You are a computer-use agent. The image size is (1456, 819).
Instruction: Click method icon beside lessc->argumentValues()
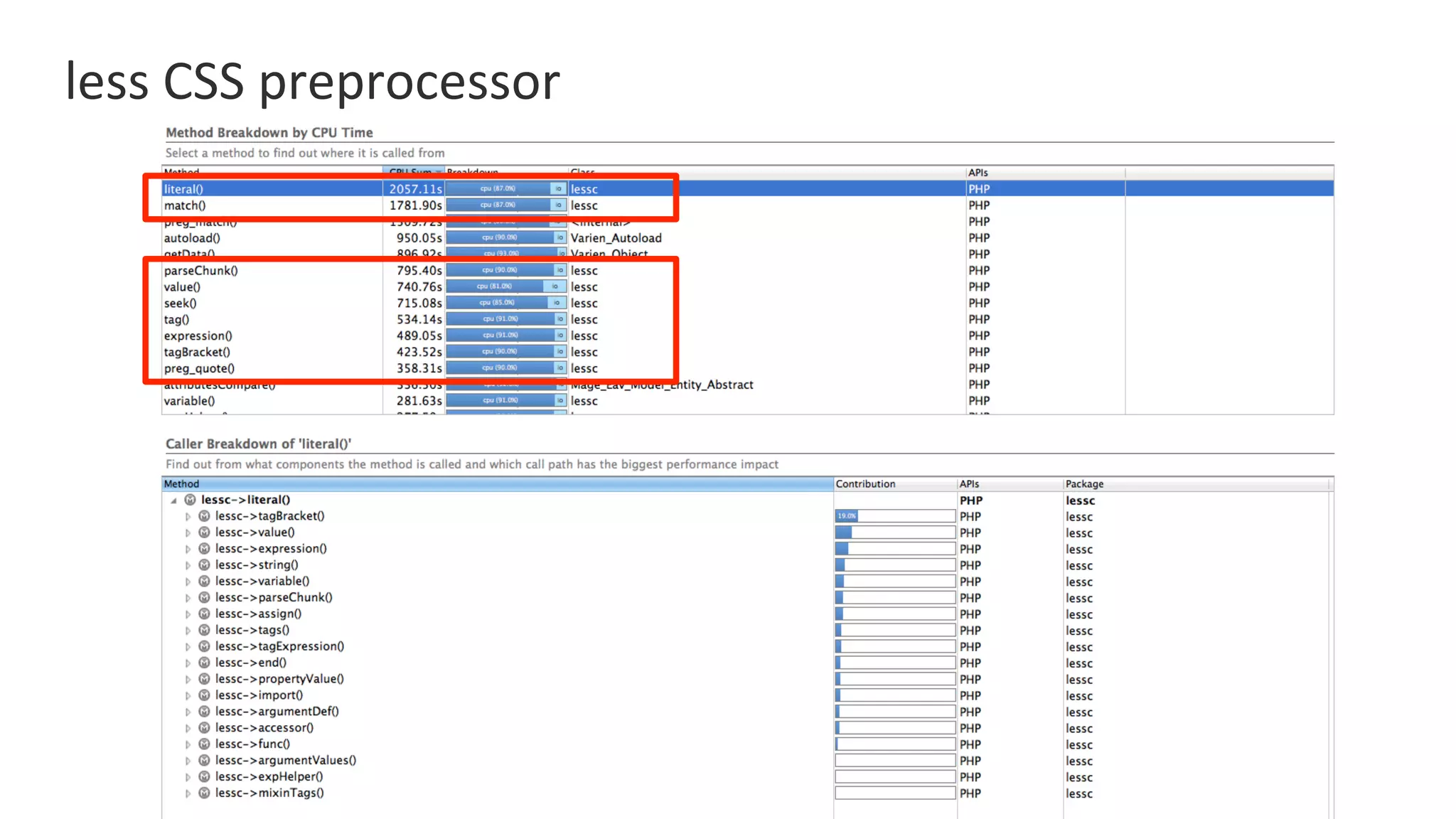coord(204,761)
